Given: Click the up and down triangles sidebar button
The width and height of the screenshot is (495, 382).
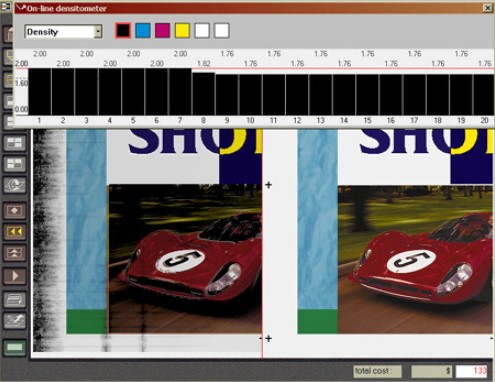Looking at the screenshot, I should 14,253.
